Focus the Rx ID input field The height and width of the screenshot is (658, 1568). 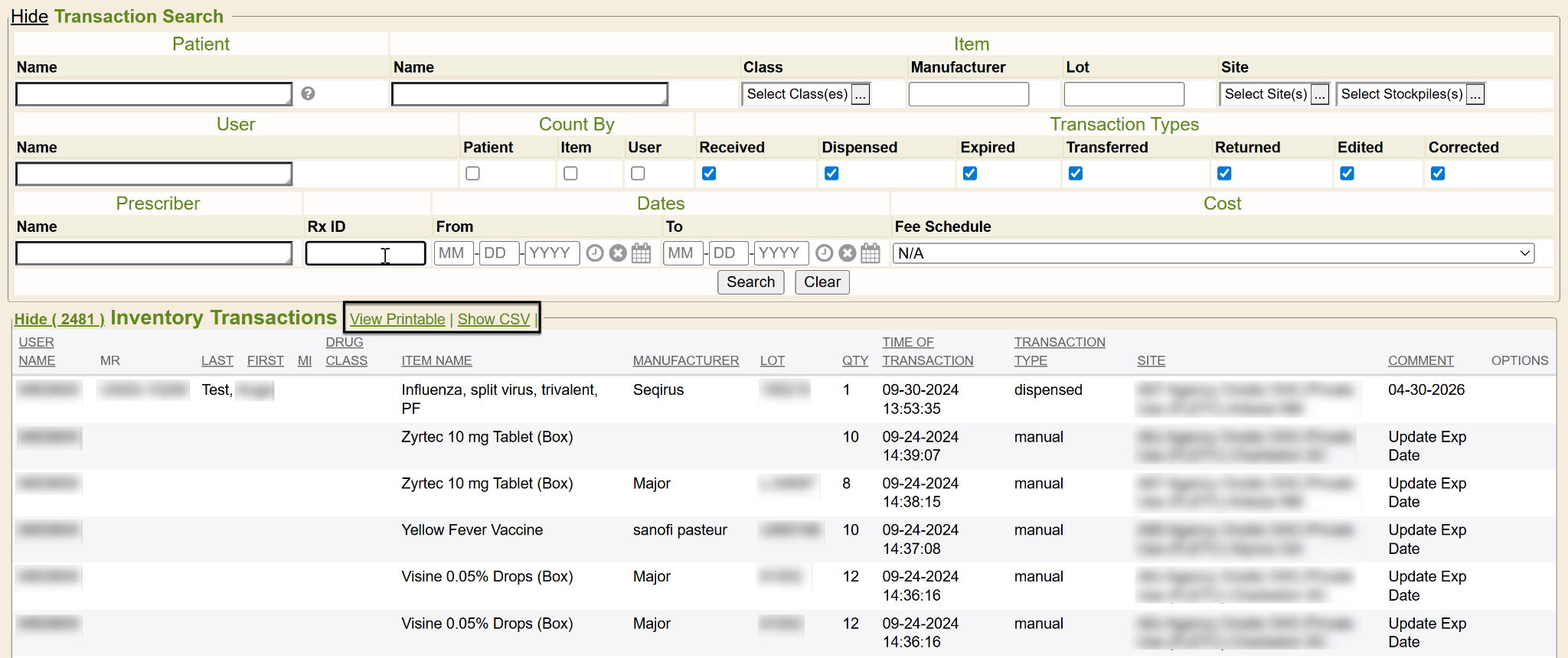tap(365, 253)
